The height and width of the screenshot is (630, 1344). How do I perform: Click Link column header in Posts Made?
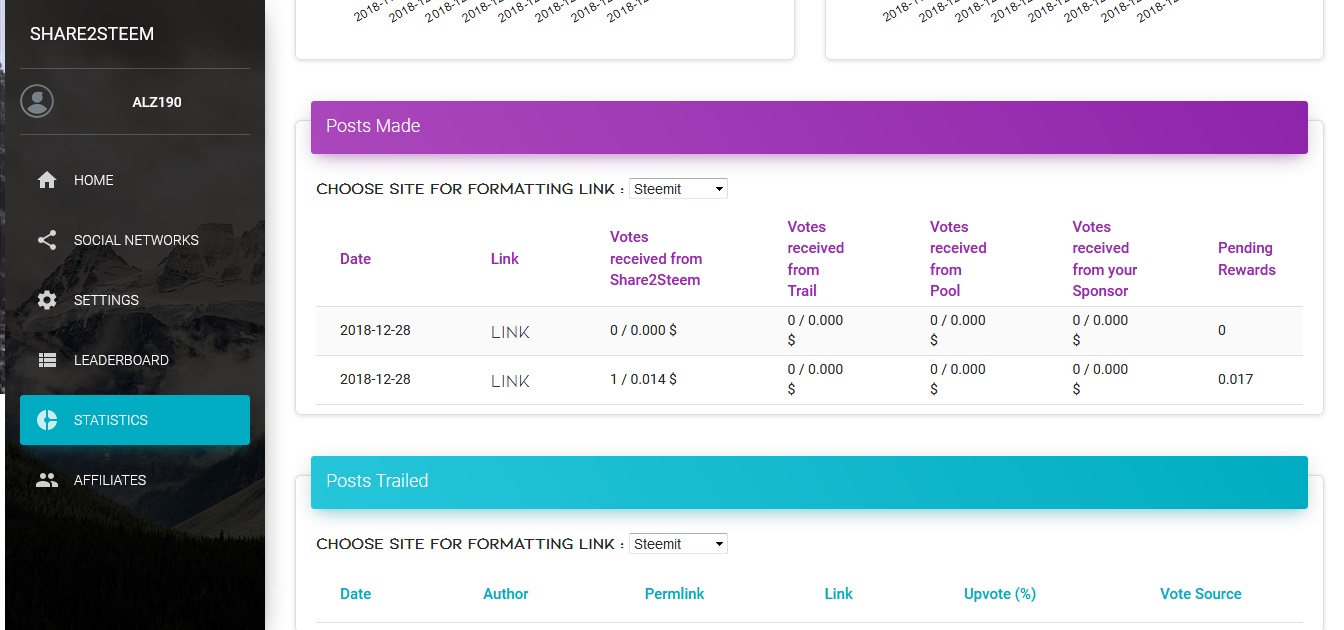pyautogui.click(x=505, y=259)
